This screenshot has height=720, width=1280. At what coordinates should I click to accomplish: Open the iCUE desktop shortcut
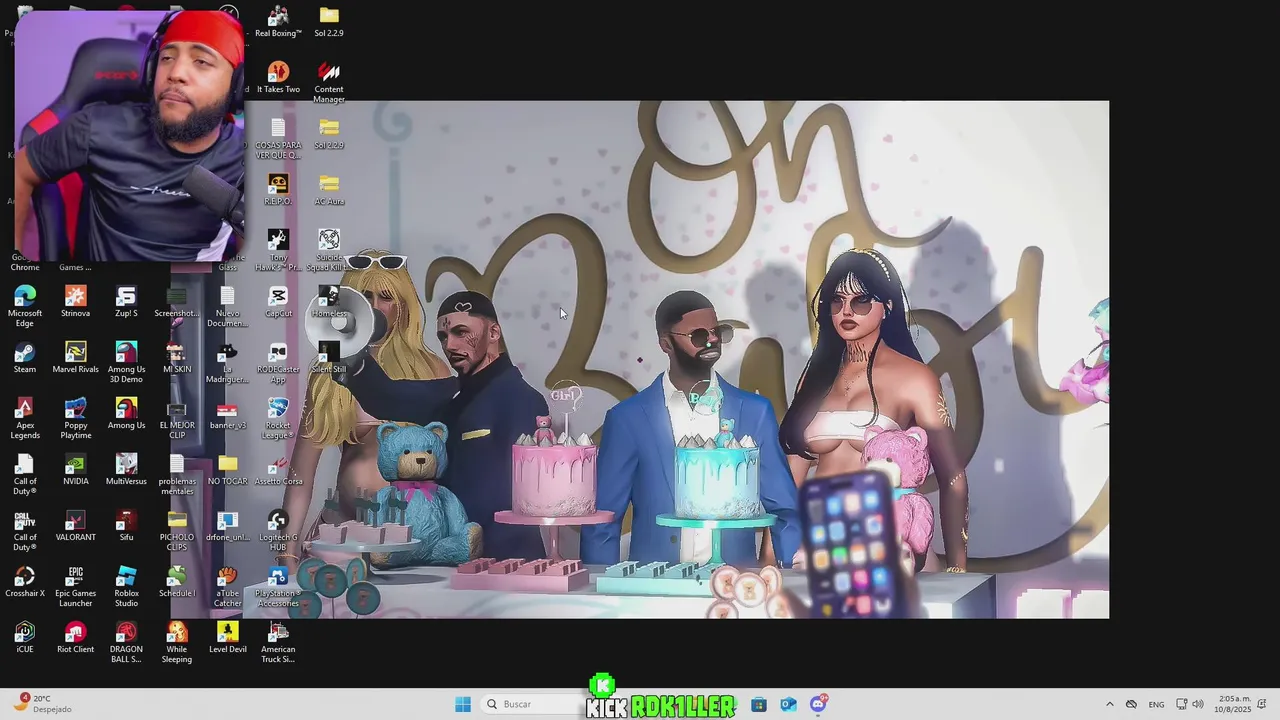point(25,637)
